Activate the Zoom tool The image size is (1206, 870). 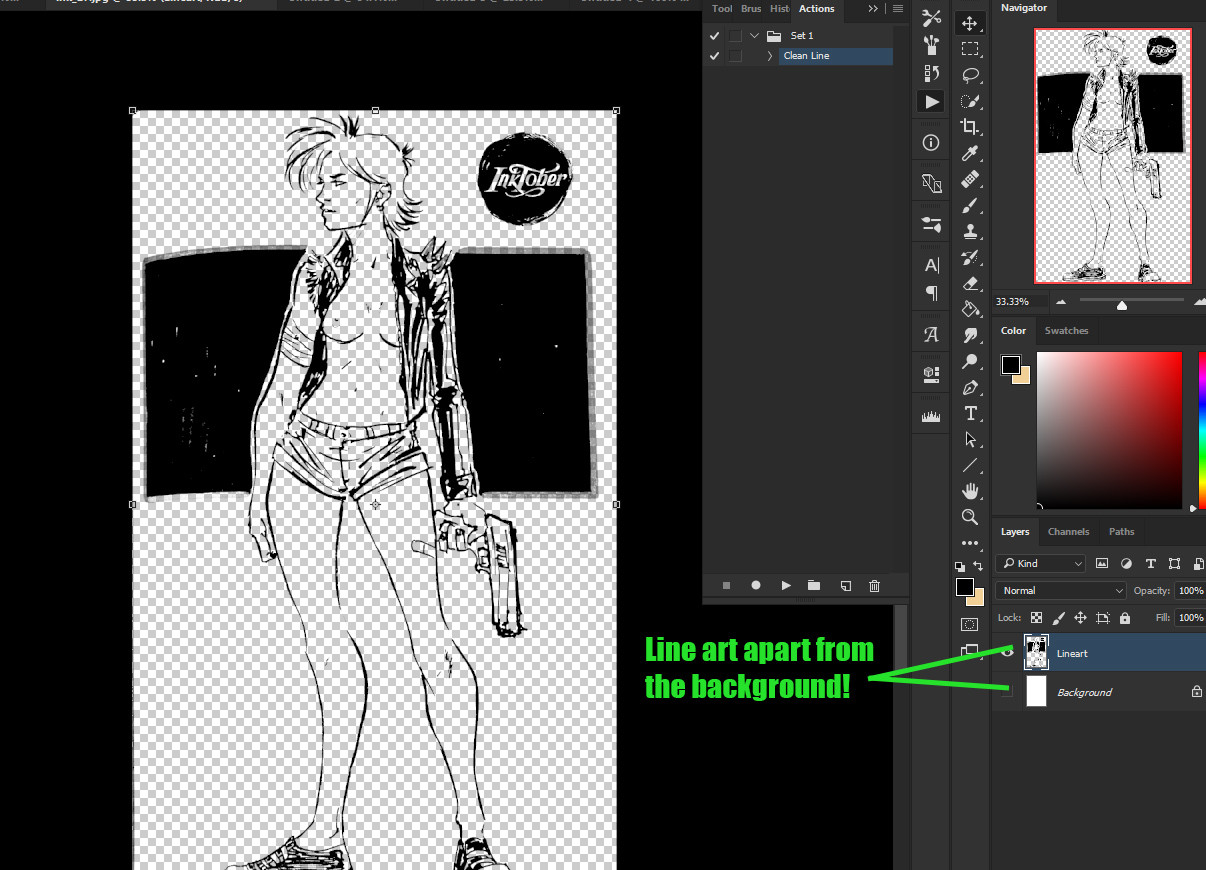[x=970, y=517]
